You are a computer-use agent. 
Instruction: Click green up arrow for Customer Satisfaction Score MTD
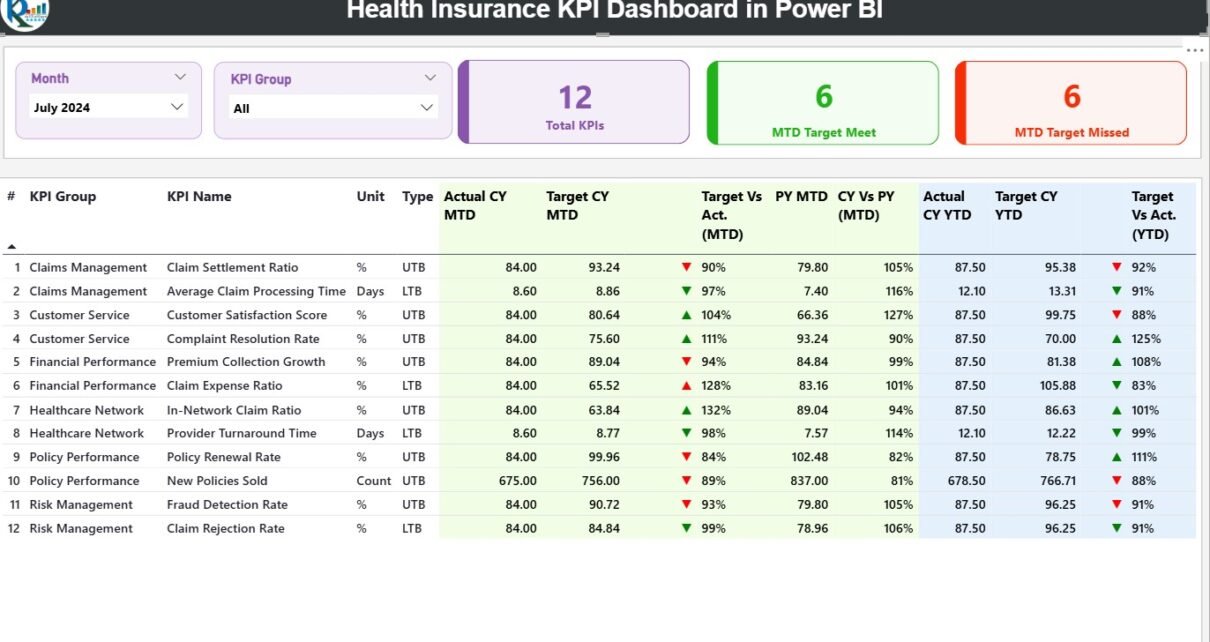[686, 315]
